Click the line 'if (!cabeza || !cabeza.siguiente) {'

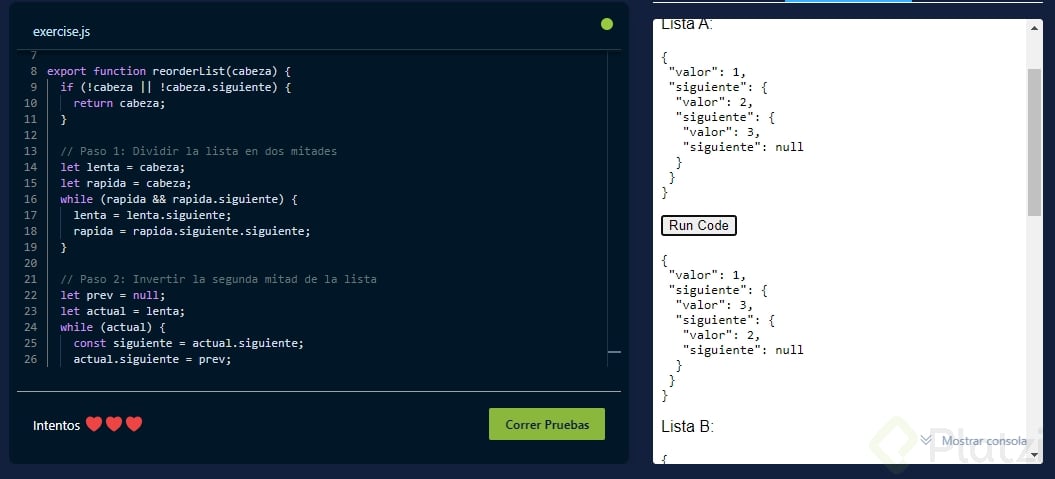point(175,87)
